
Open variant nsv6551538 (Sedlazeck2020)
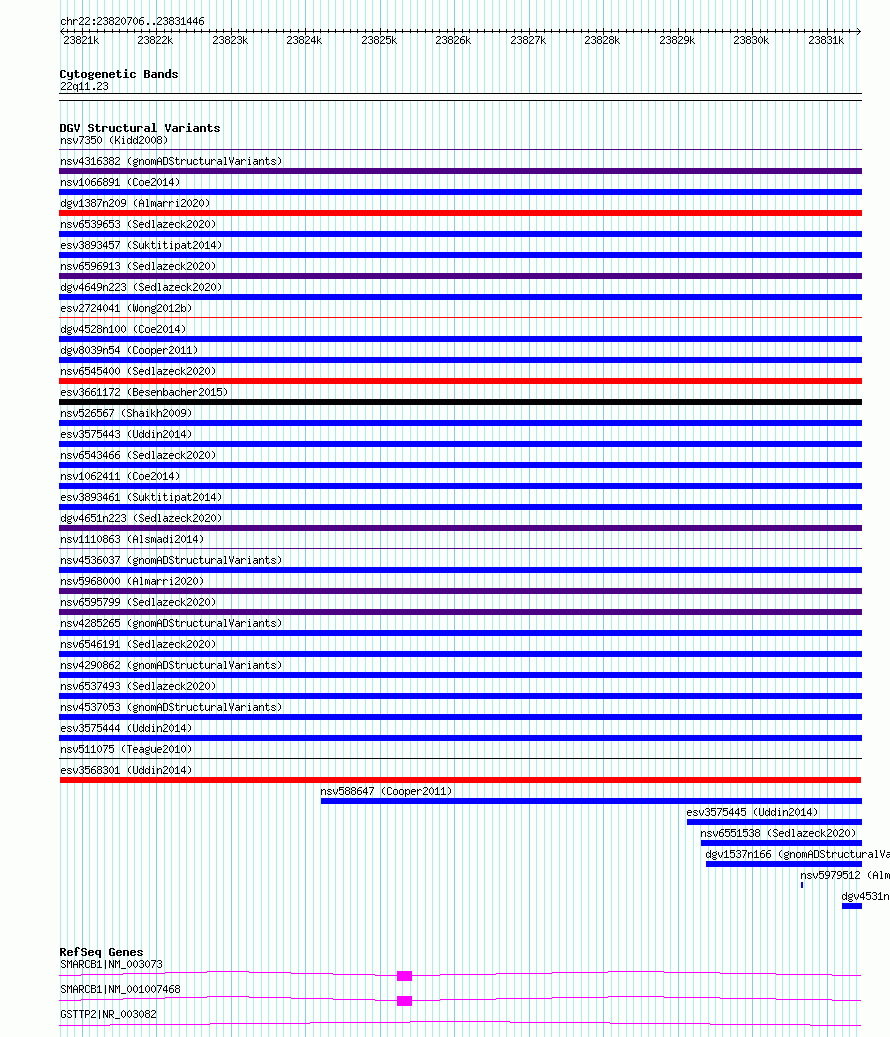pos(778,834)
